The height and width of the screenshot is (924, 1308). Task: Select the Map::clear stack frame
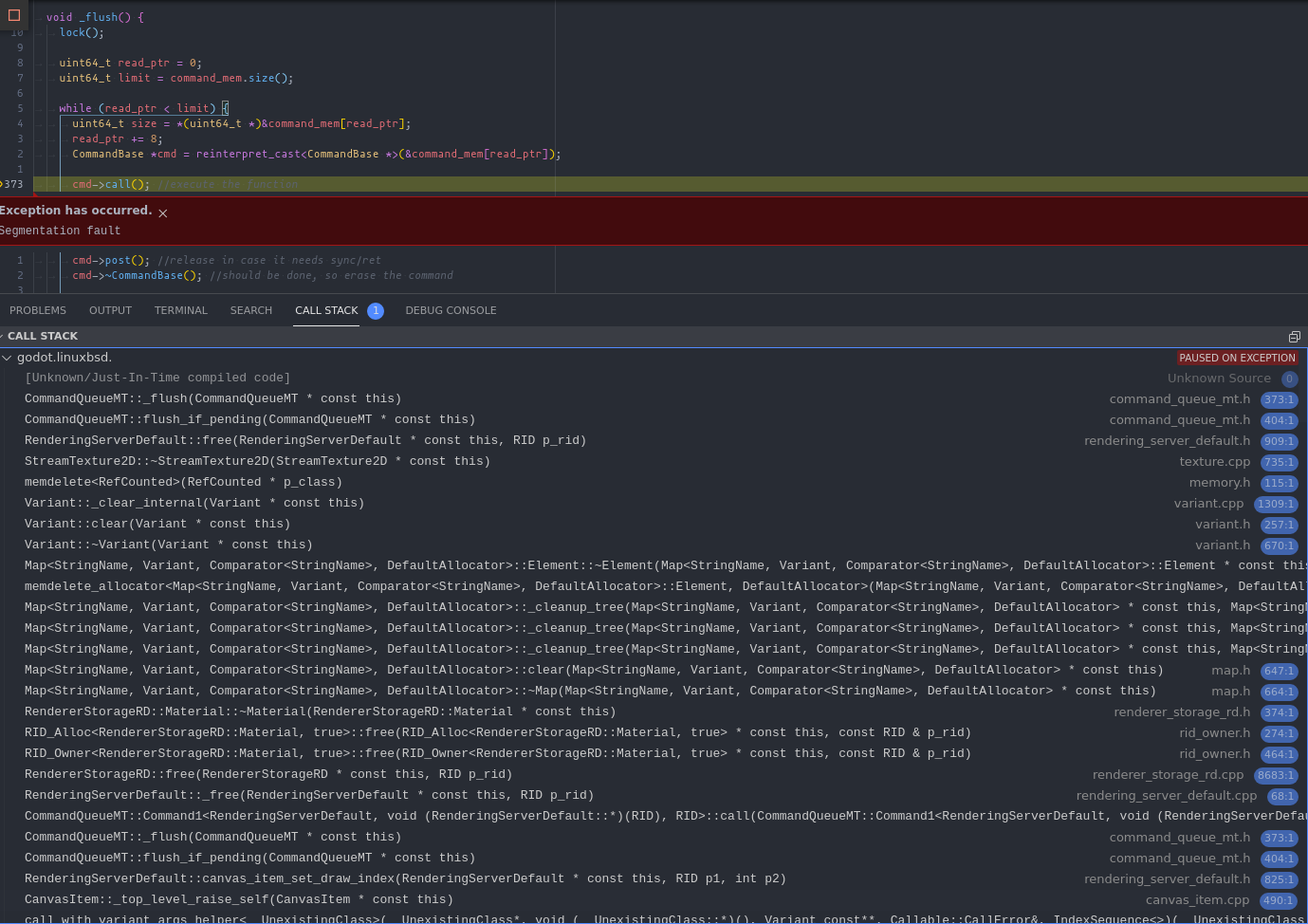tap(654, 671)
